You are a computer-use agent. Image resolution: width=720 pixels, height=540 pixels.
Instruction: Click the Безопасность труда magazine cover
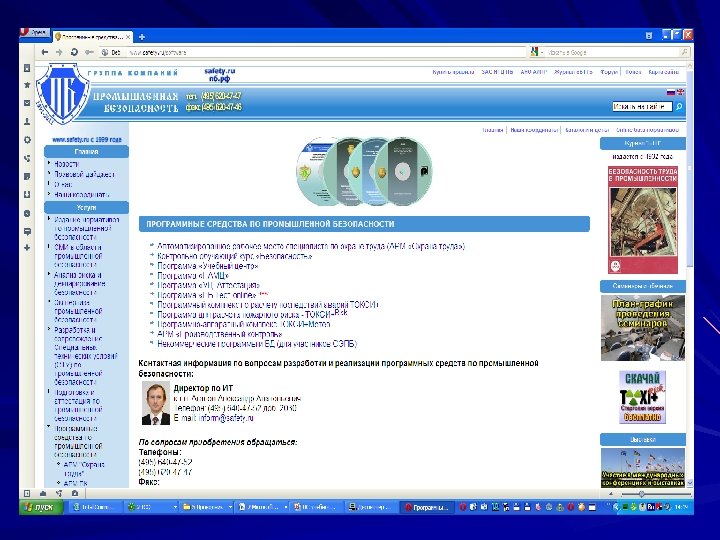point(643,220)
